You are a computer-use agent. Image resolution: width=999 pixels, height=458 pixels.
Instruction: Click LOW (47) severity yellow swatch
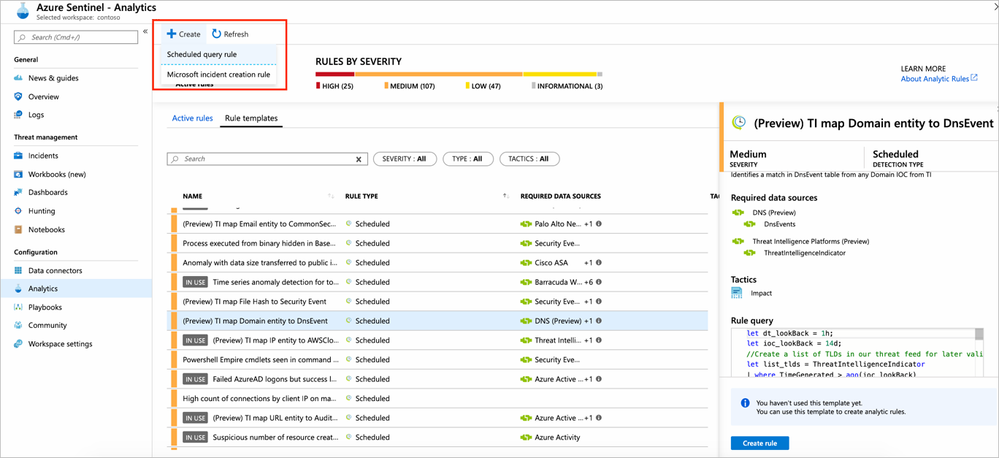(468, 86)
